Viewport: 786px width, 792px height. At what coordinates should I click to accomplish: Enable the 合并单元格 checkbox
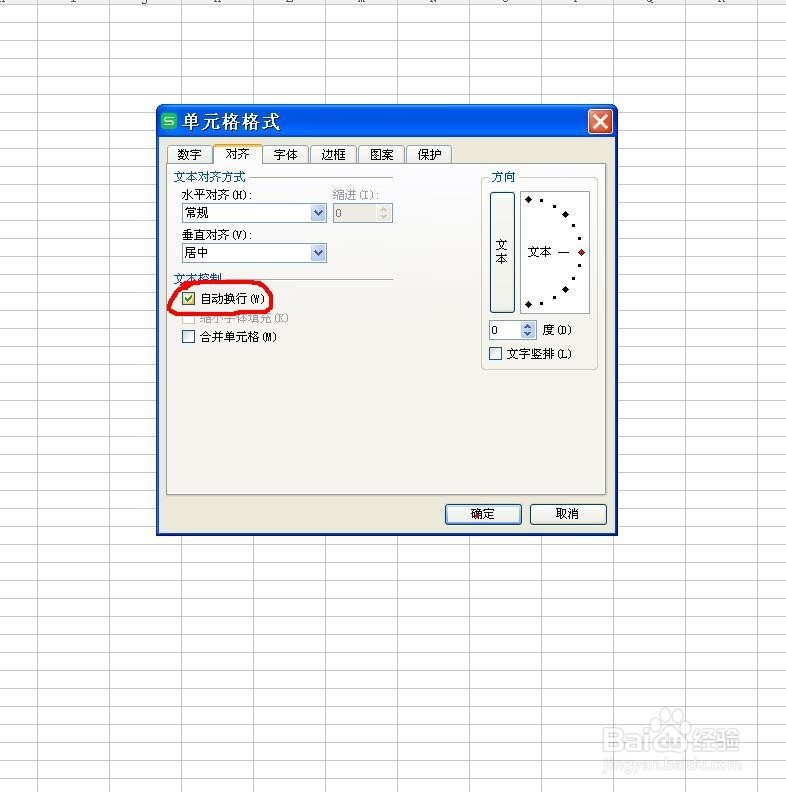tap(188, 336)
